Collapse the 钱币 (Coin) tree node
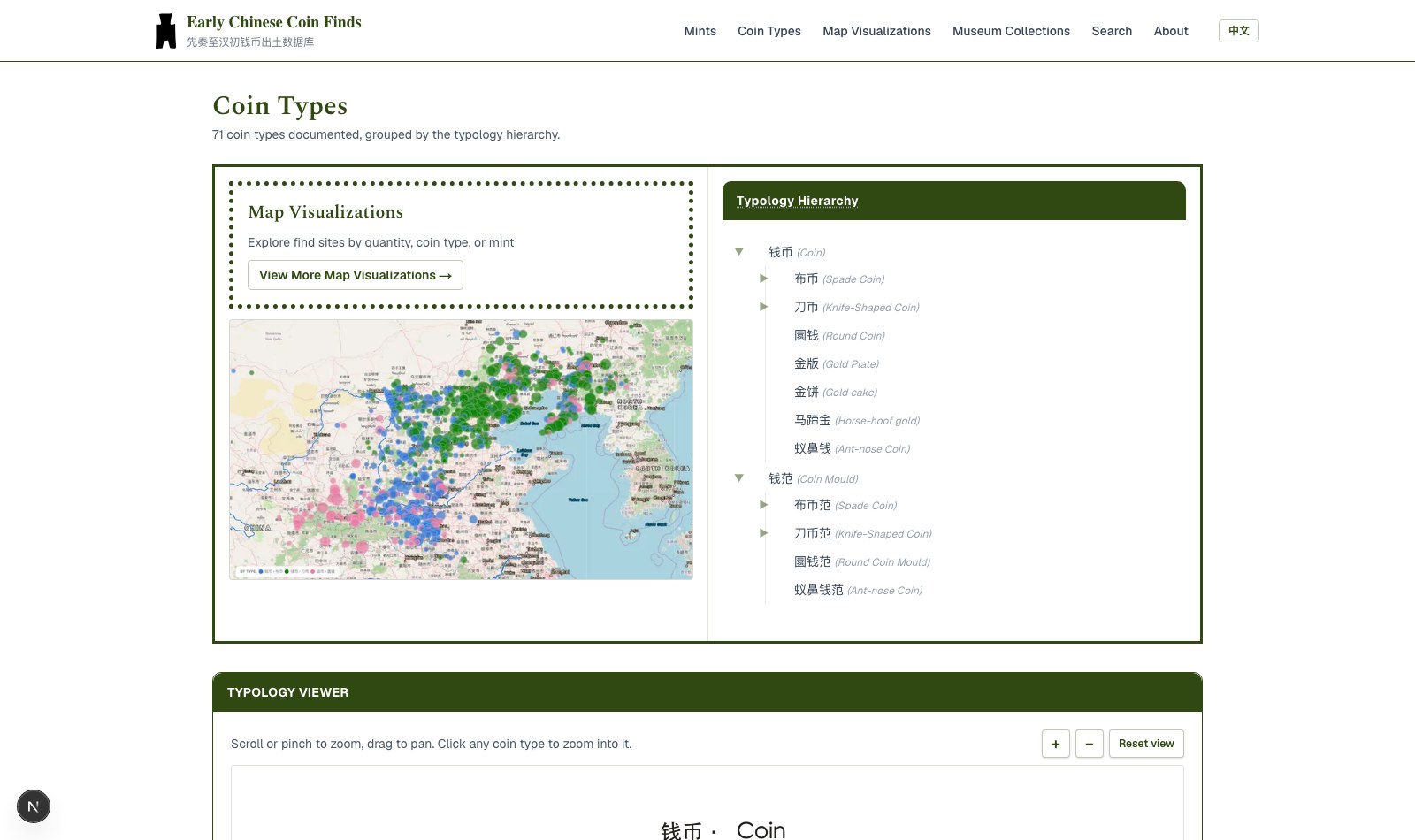This screenshot has width=1415, height=840. [x=739, y=252]
